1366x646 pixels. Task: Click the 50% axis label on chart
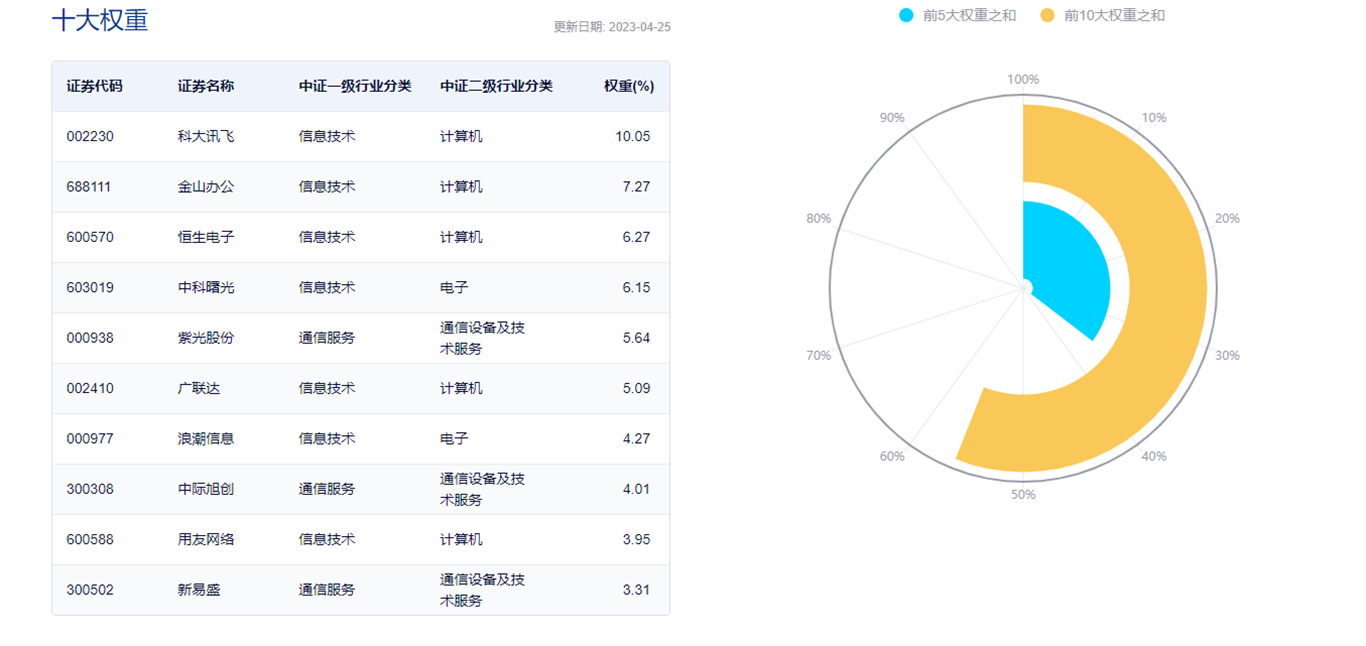point(1023,494)
